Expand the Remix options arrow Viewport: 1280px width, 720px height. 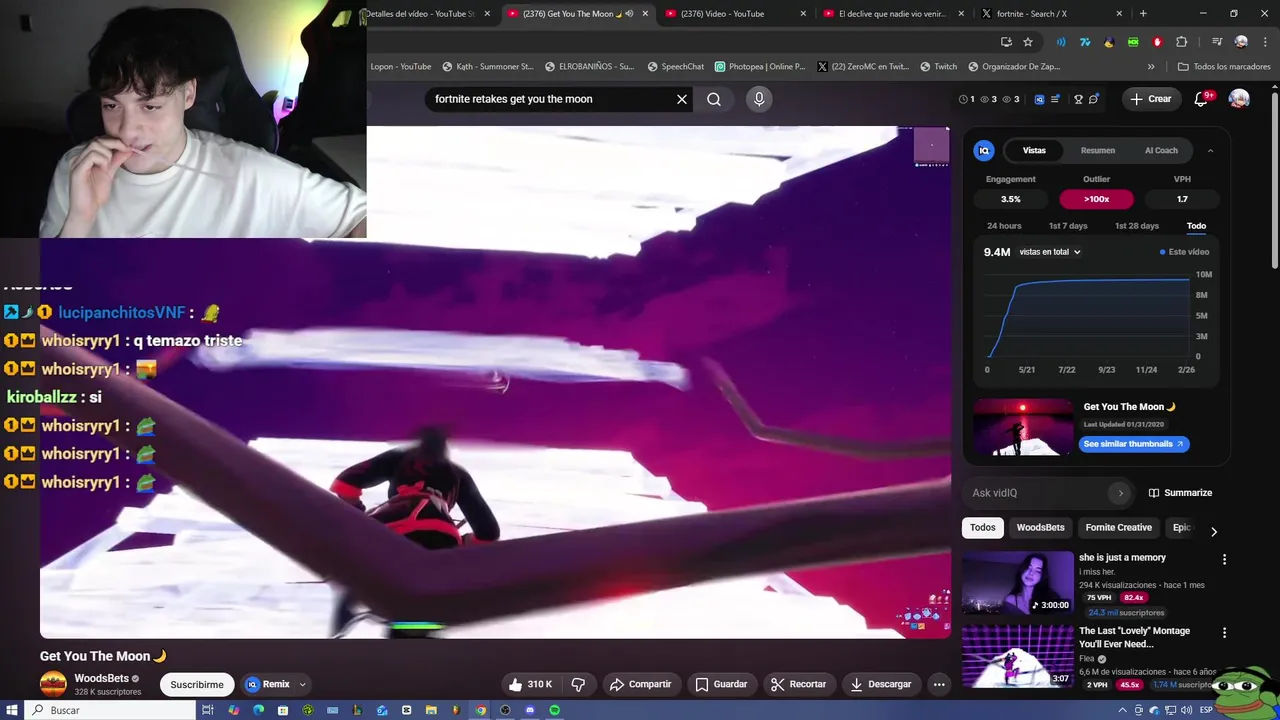(302, 685)
